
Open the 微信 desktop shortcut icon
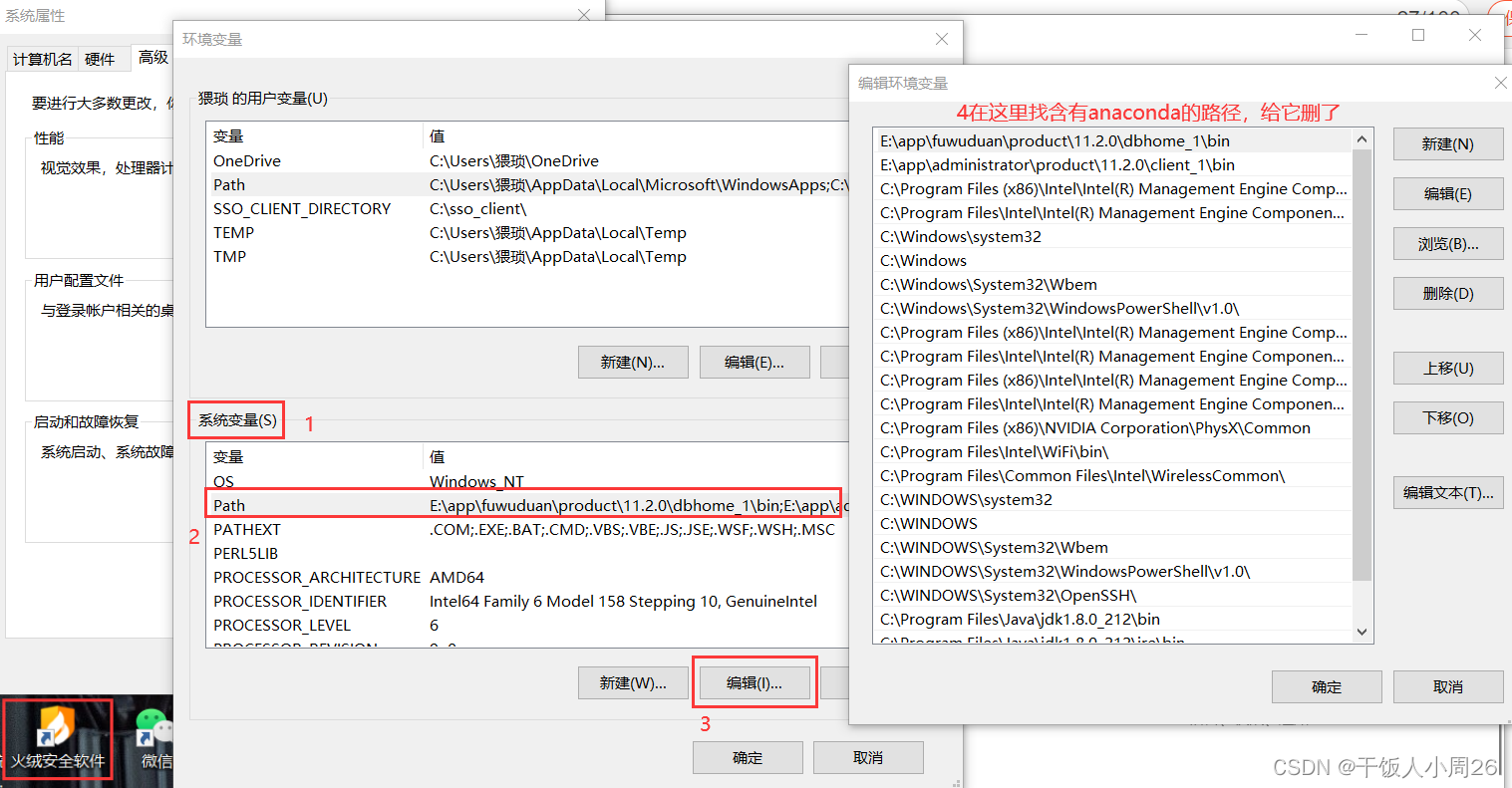point(154,738)
